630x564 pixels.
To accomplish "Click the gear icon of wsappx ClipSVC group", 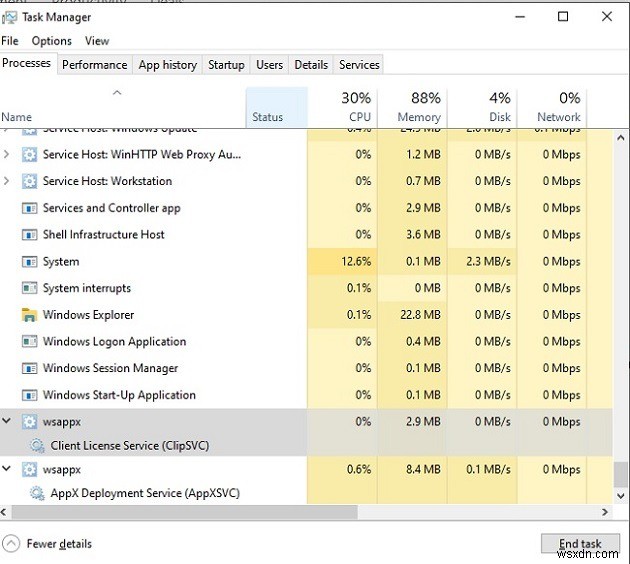I will pos(29,422).
